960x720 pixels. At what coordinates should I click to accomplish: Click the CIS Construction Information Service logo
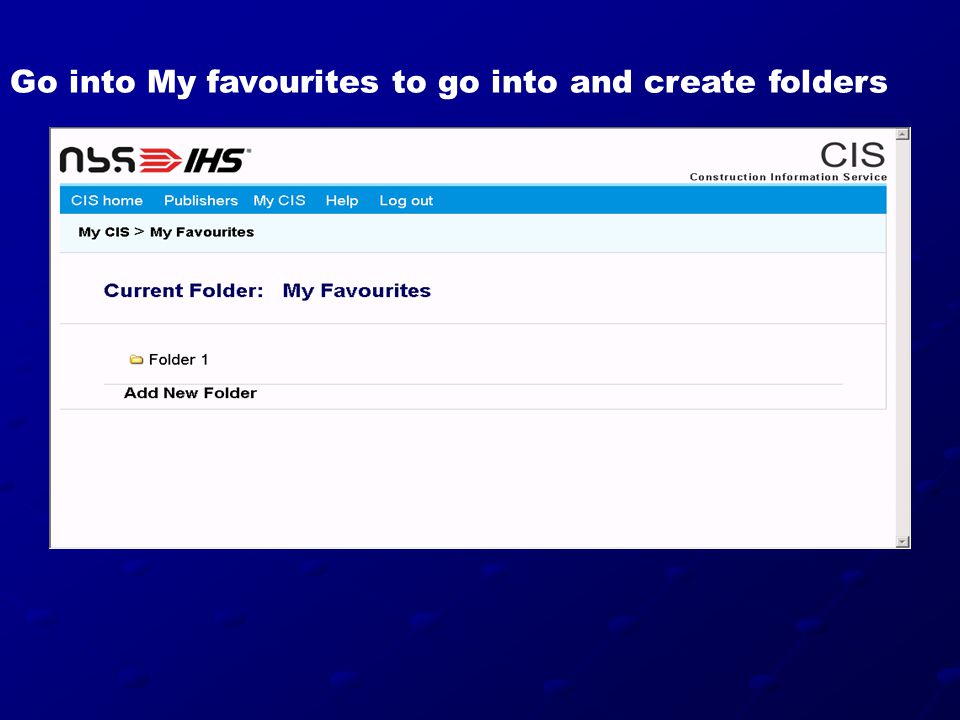789,162
